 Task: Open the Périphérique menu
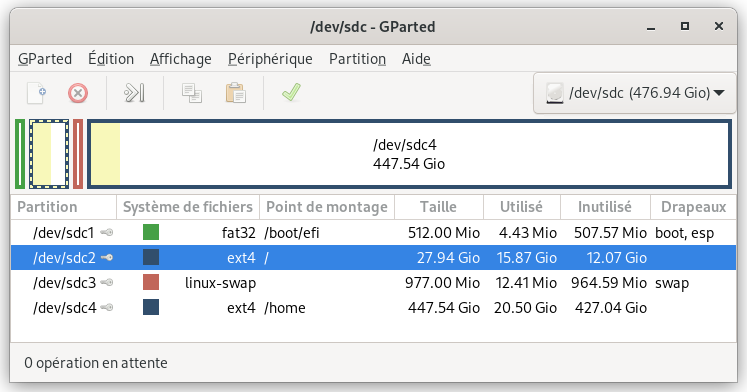(270, 59)
